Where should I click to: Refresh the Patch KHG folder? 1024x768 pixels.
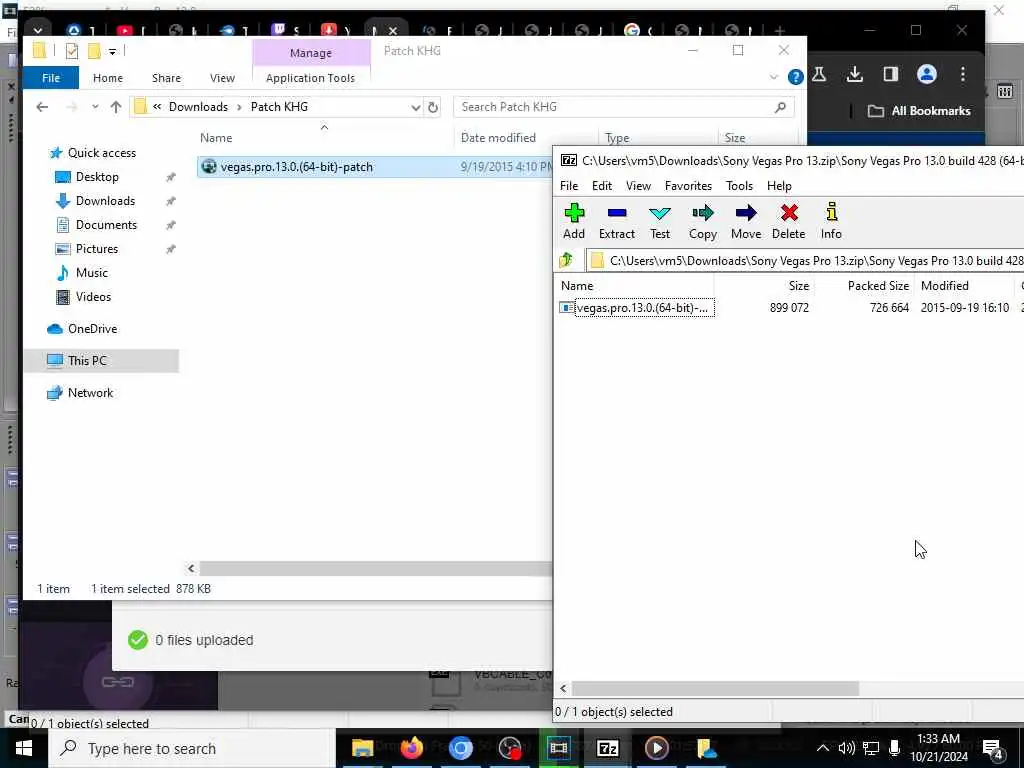432,108
